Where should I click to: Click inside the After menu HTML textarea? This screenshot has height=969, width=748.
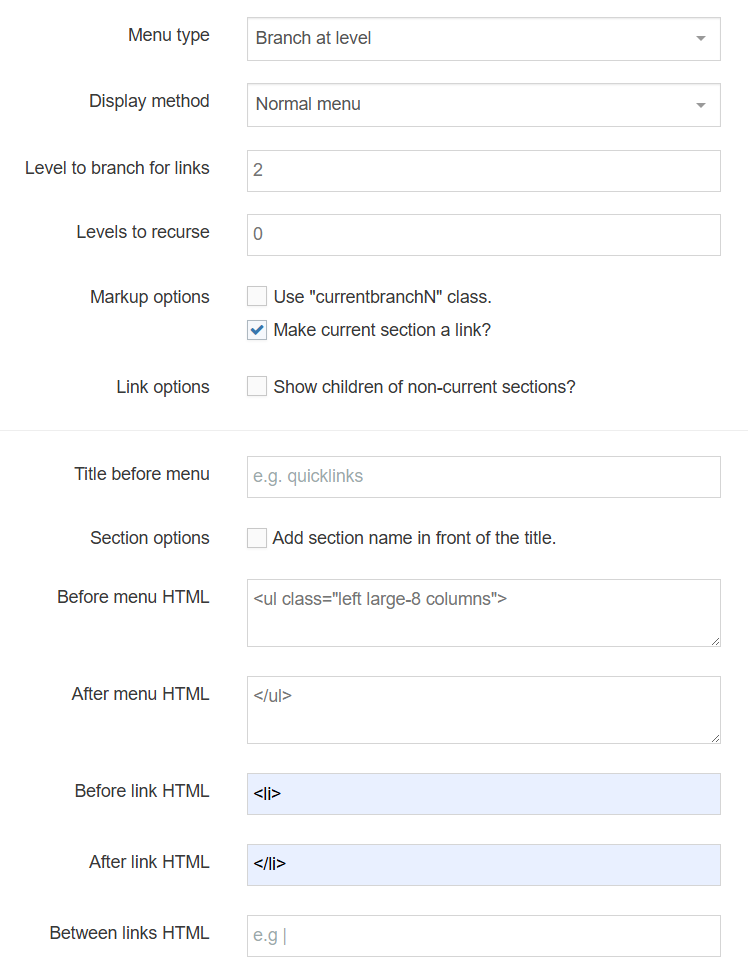tap(483, 710)
